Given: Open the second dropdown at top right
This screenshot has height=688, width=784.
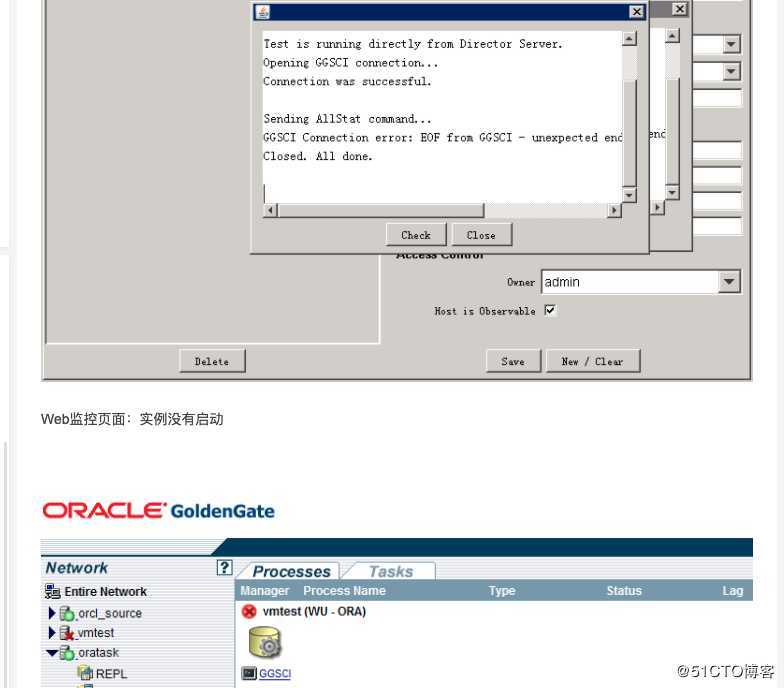Looking at the screenshot, I should point(731,72).
